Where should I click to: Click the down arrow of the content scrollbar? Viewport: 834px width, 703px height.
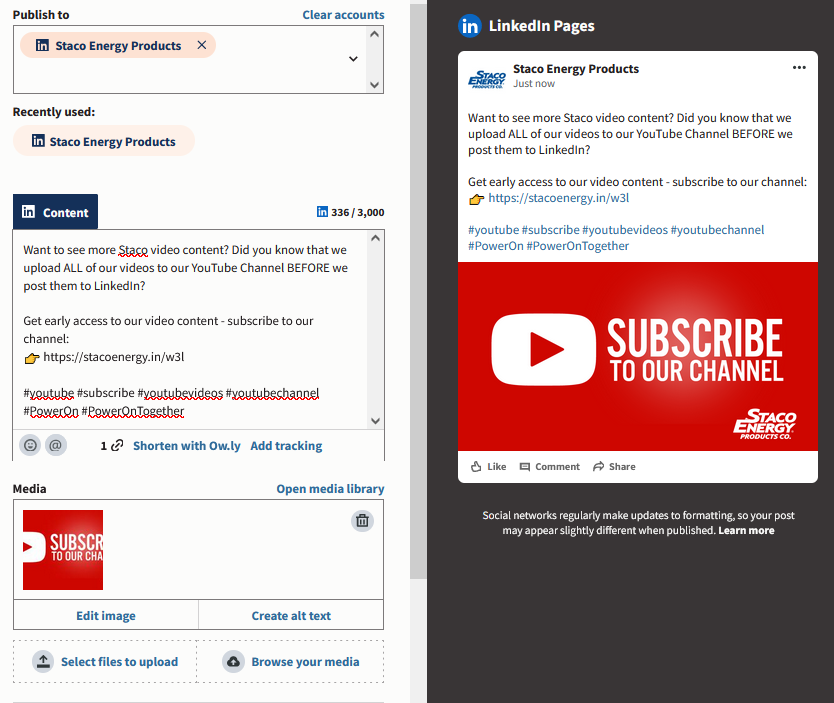click(376, 421)
